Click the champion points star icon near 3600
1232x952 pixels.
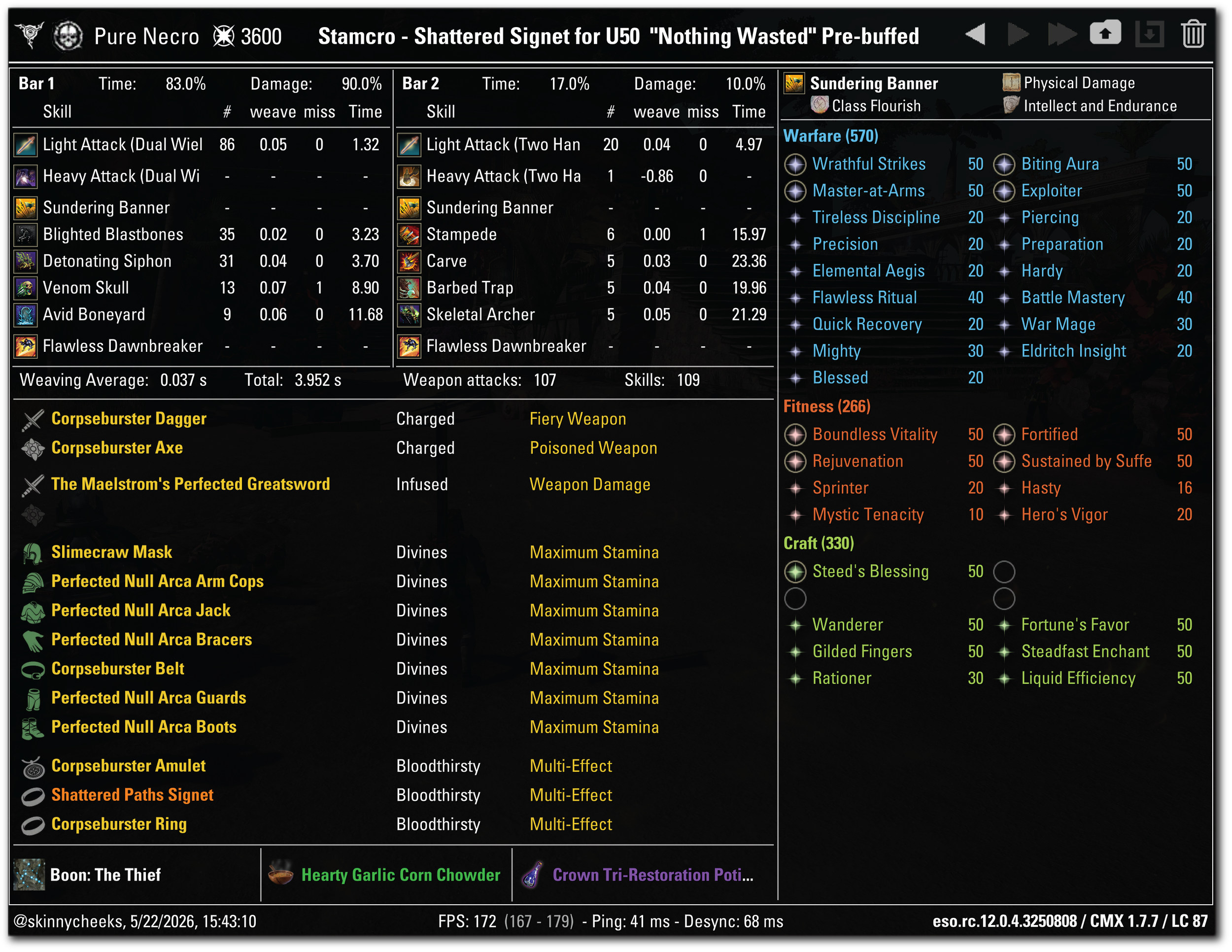pyautogui.click(x=223, y=36)
